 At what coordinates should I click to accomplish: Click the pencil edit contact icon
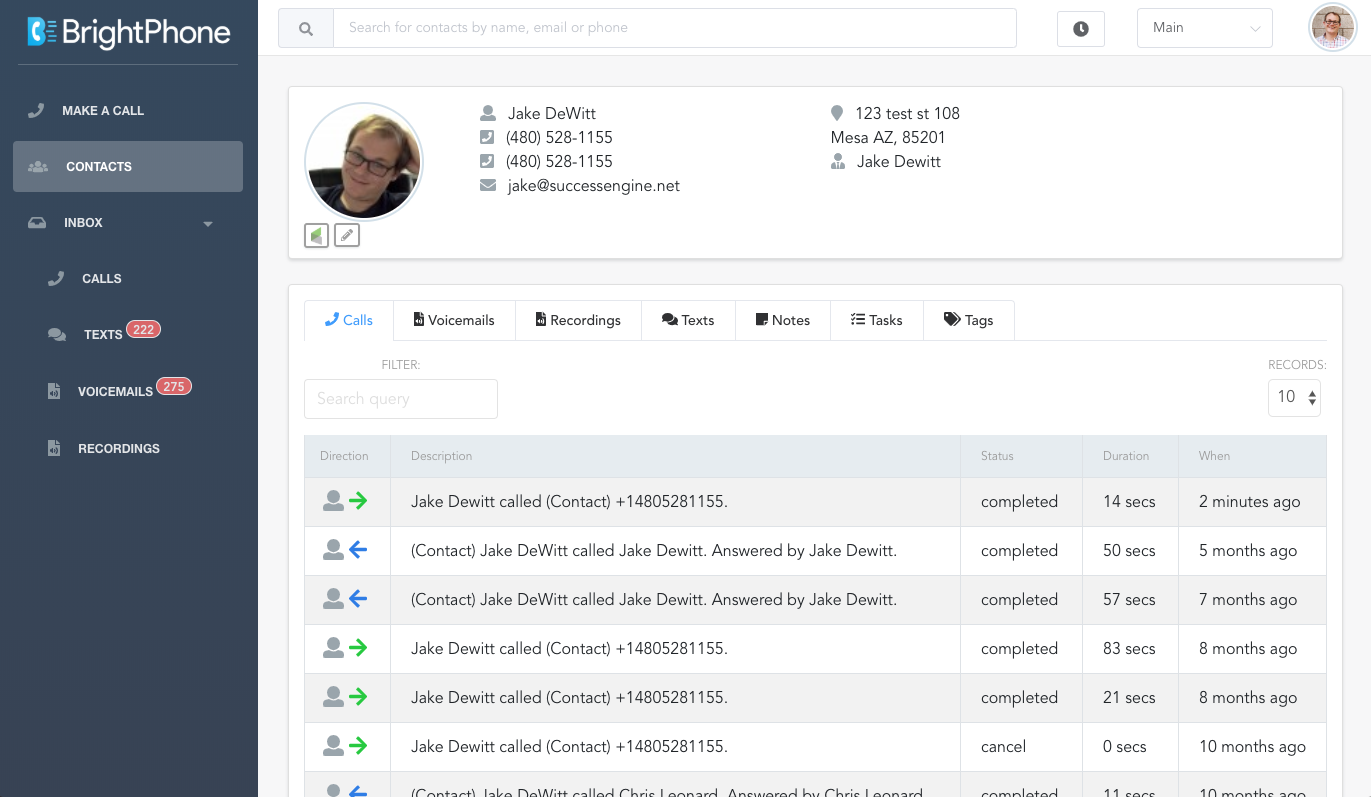click(x=347, y=235)
